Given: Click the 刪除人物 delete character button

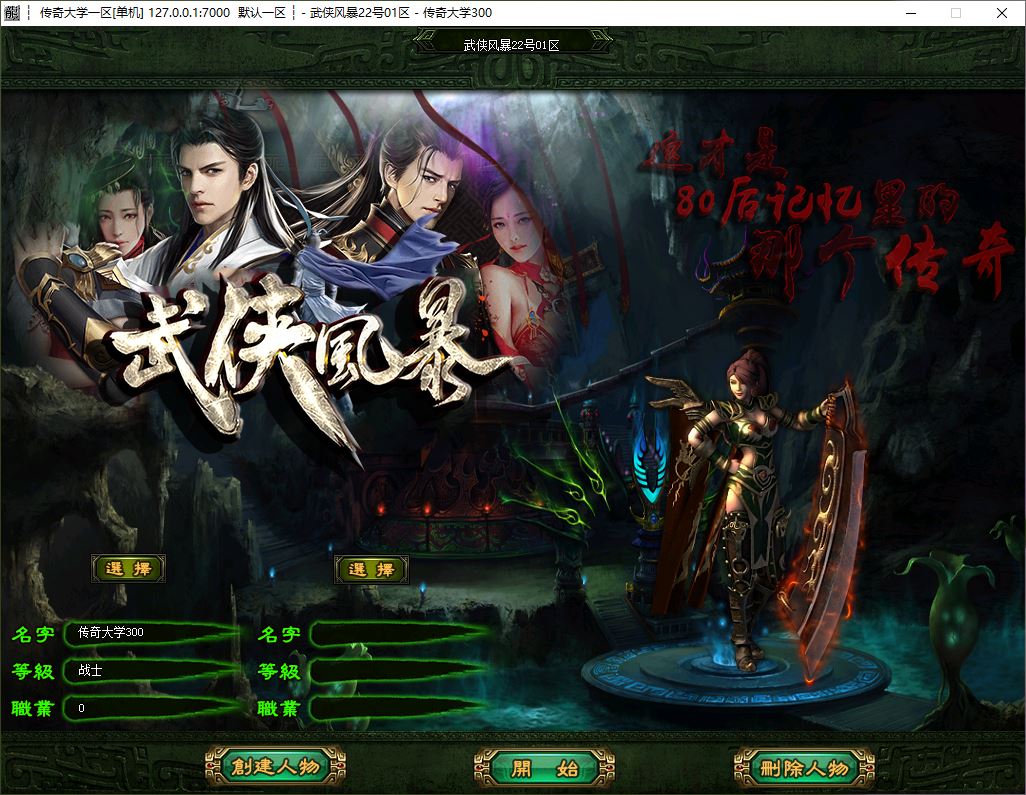Looking at the screenshot, I should click(804, 768).
